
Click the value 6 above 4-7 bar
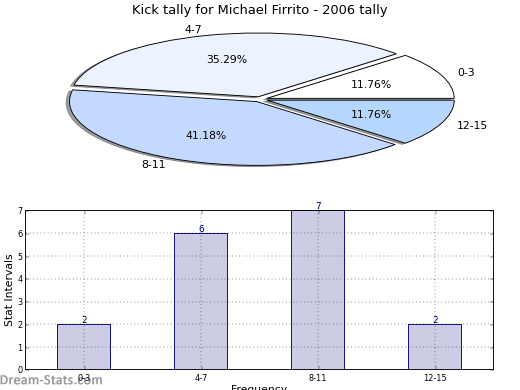coord(202,229)
